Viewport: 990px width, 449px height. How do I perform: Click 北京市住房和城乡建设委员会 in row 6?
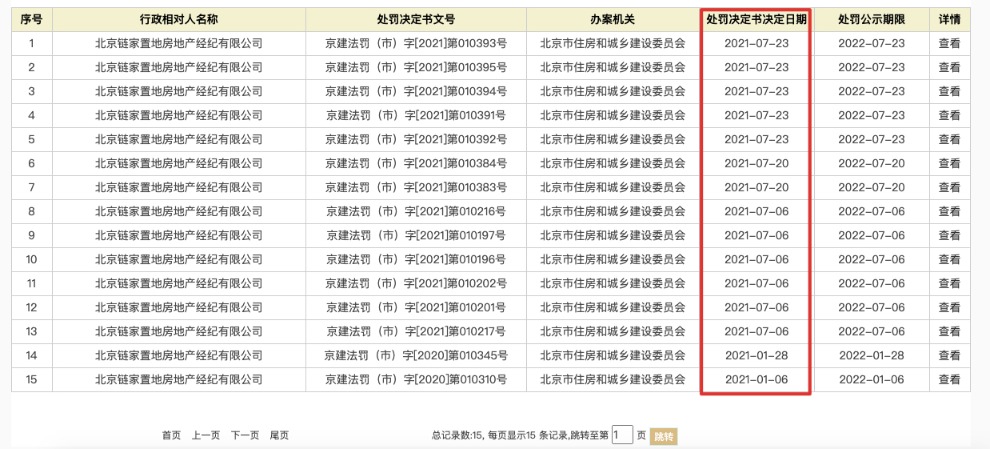[613, 164]
